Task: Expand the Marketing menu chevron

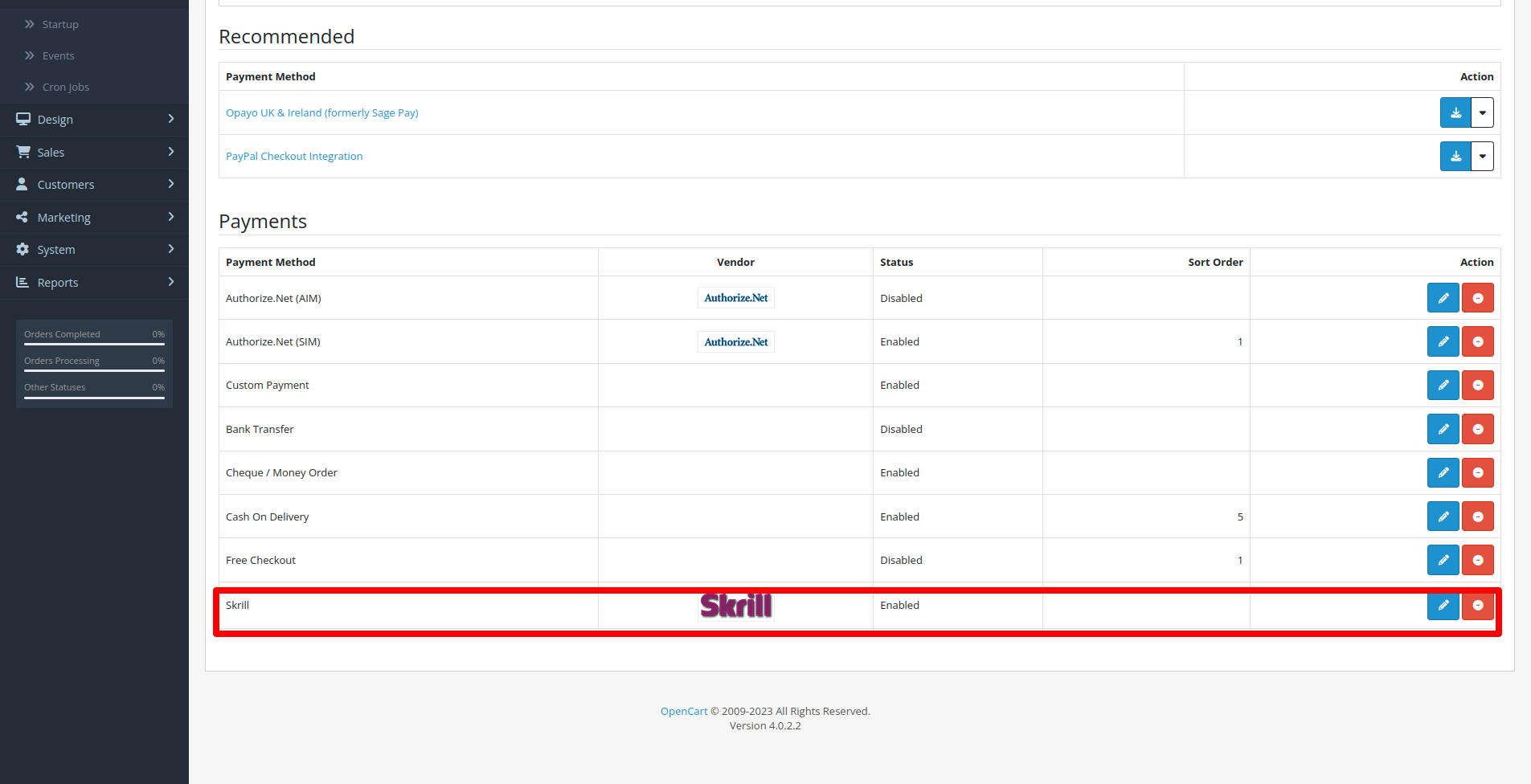Action: pyautogui.click(x=171, y=217)
